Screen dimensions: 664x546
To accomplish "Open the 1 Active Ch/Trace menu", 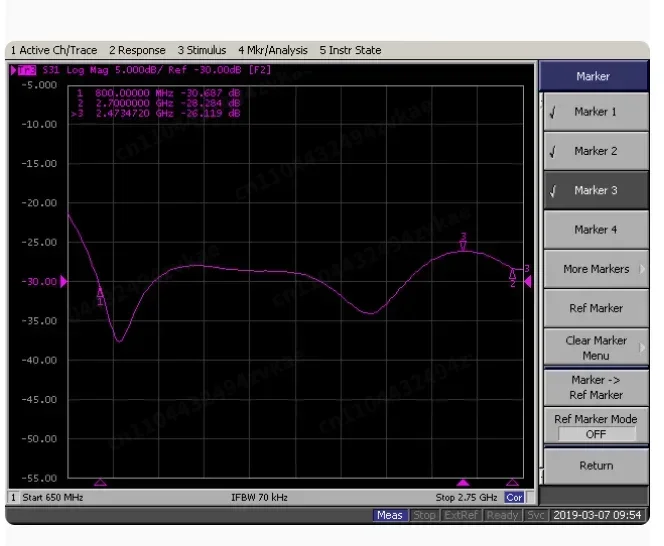I will pos(54,50).
